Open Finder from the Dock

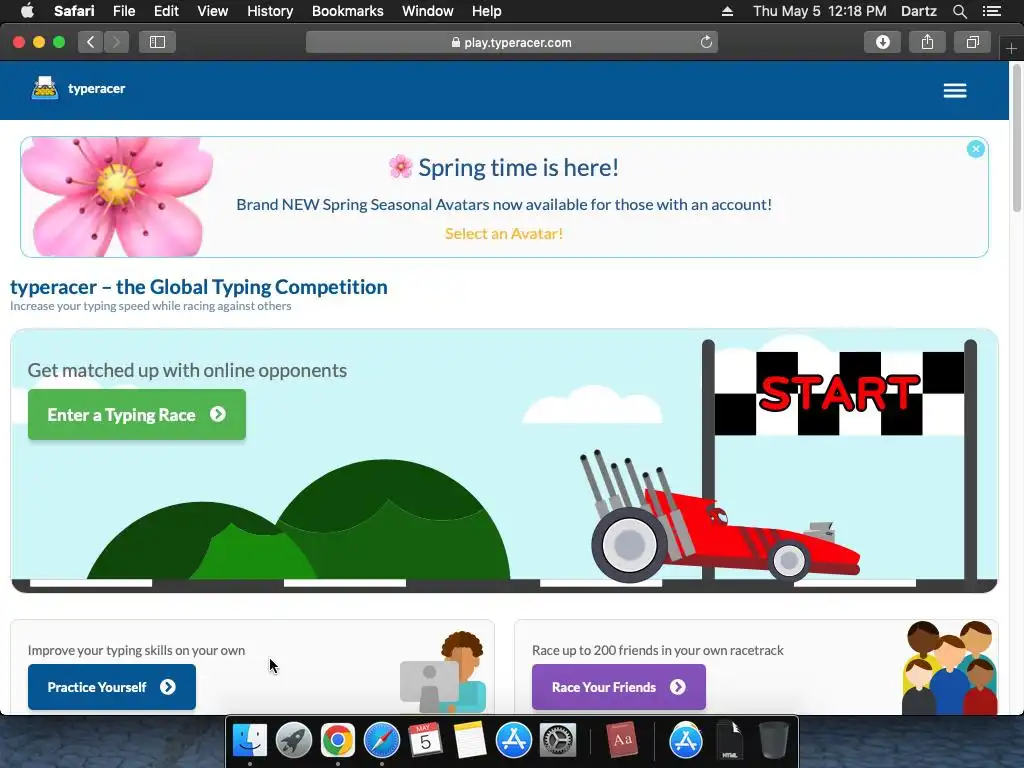(250, 741)
